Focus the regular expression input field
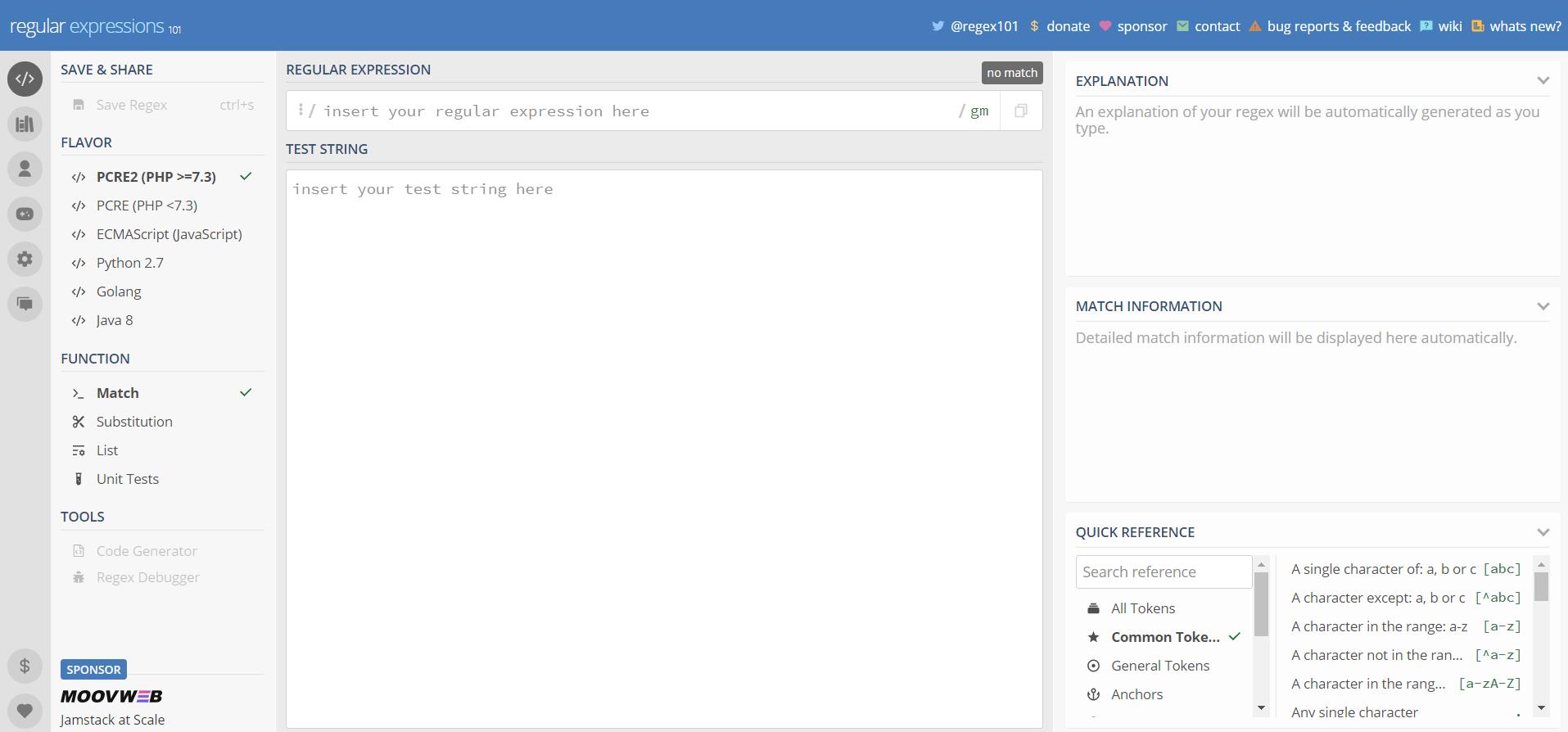This screenshot has width=1568, height=732. click(635, 111)
